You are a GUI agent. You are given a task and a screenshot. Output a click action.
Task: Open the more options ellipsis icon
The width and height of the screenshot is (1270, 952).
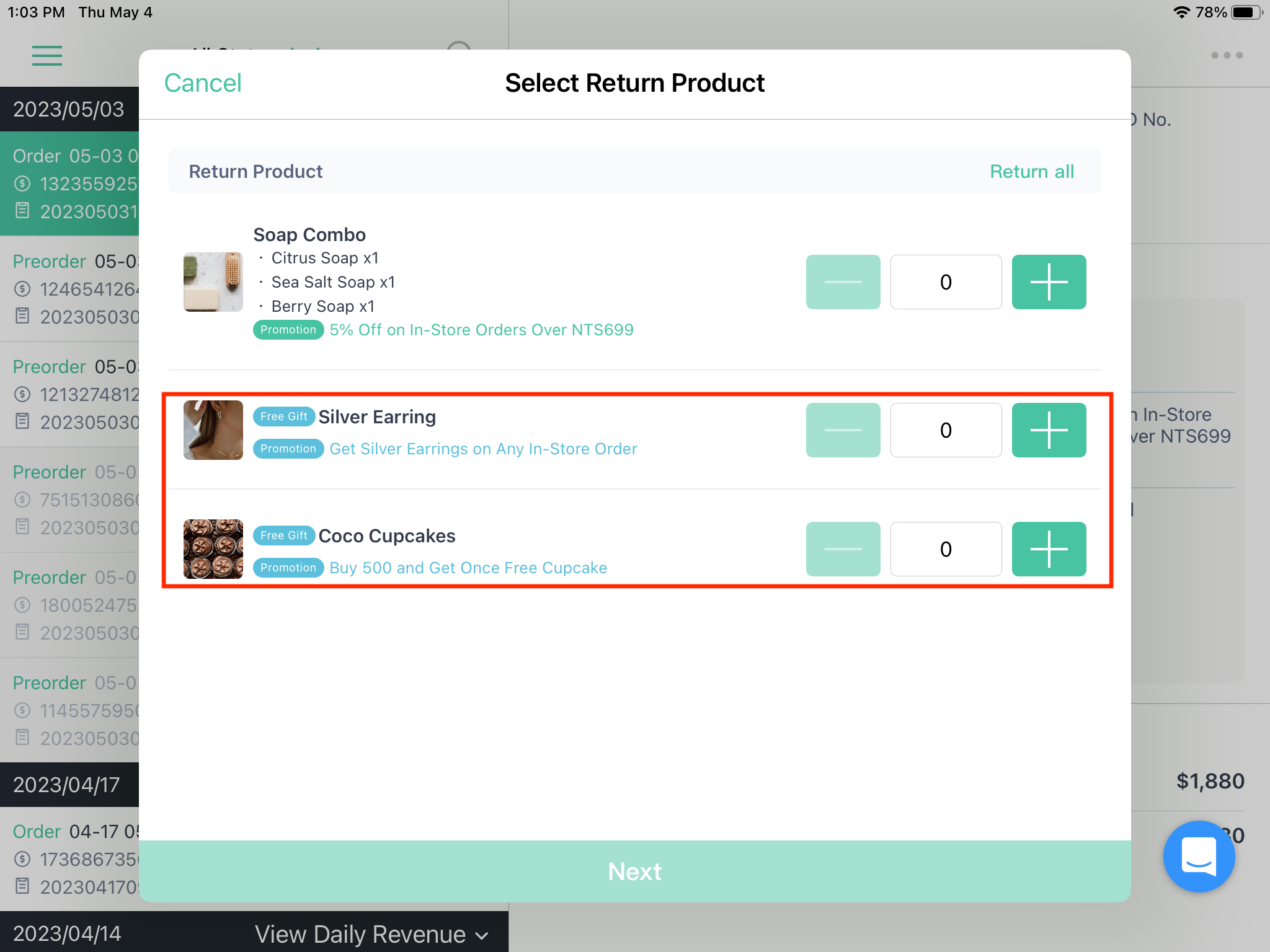[x=1227, y=56]
